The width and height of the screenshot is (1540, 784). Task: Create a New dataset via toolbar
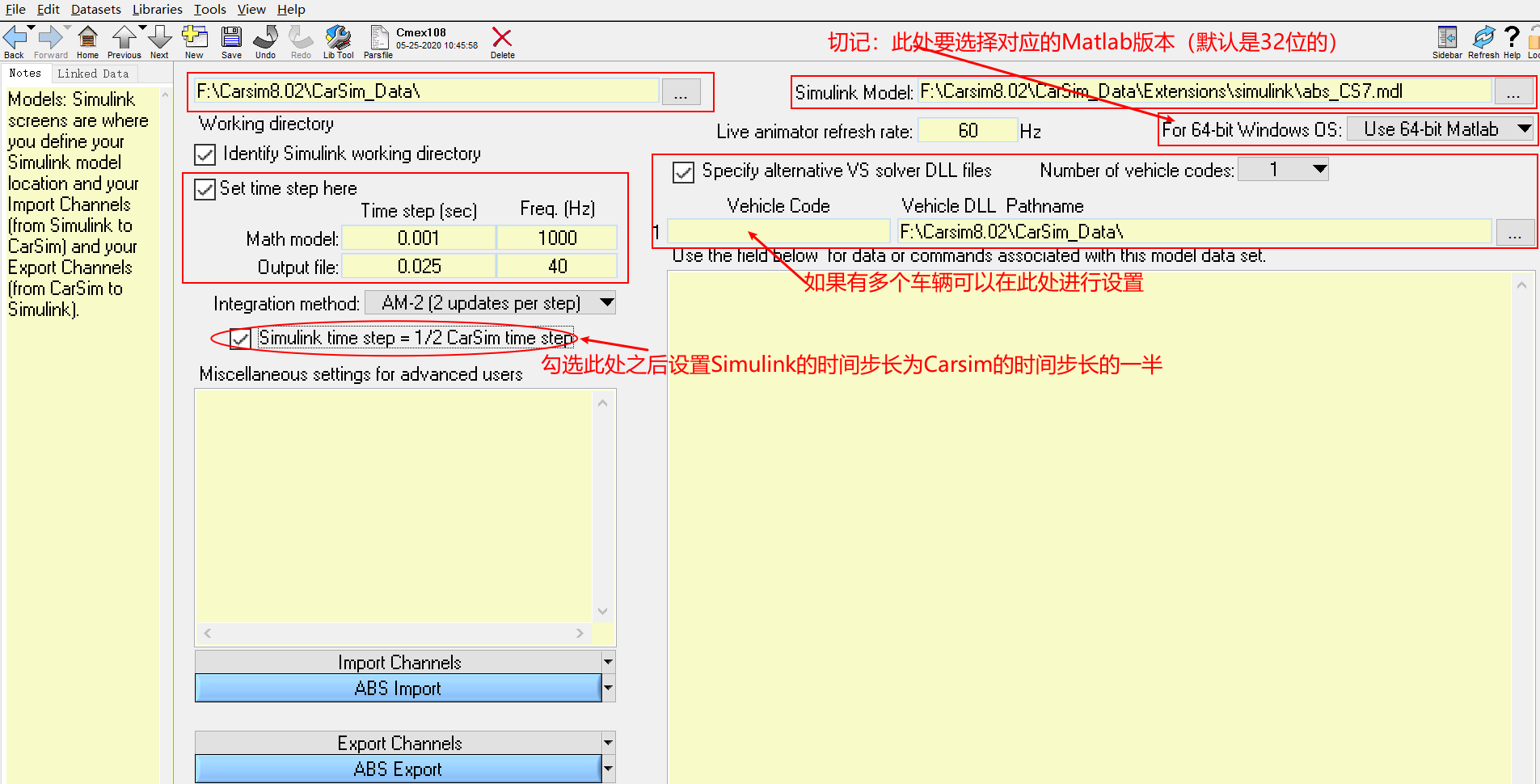point(195,37)
